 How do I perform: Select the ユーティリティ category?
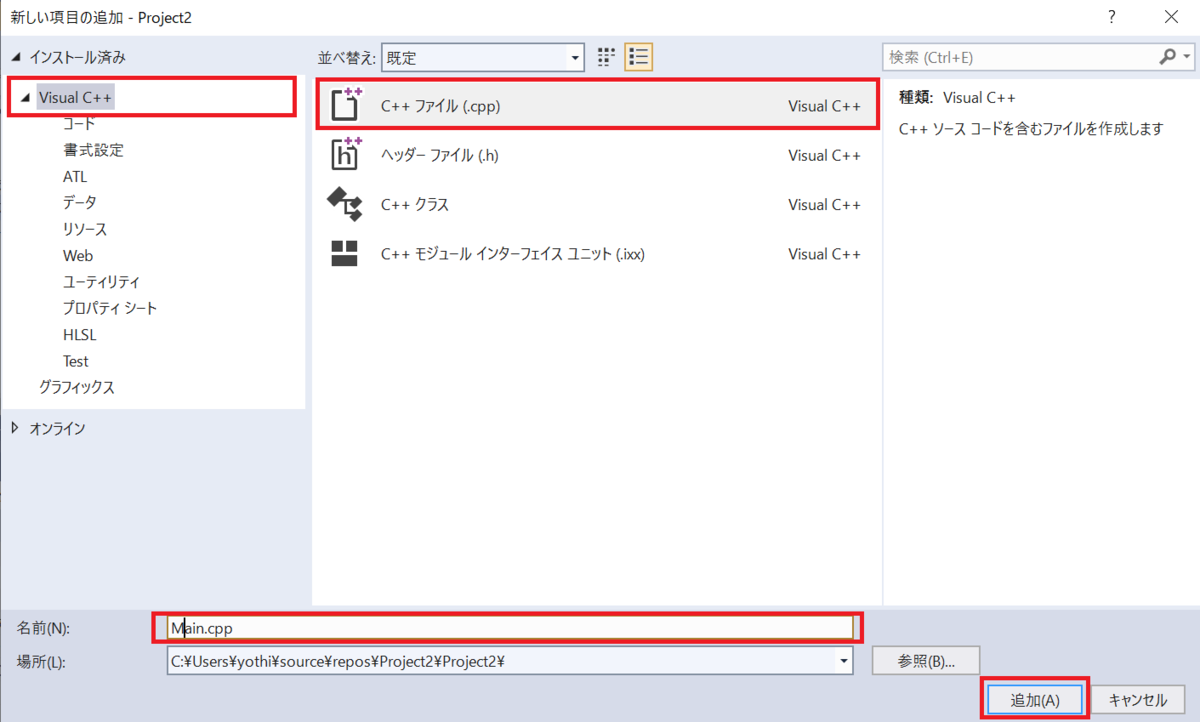[101, 282]
